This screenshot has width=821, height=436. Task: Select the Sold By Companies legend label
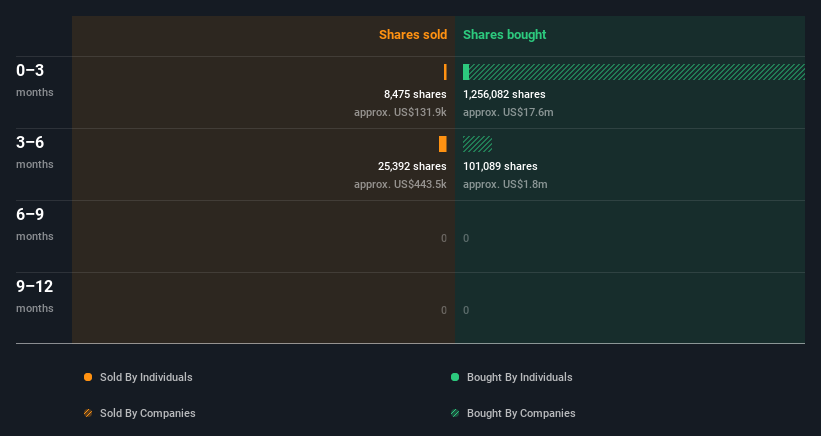click(x=148, y=413)
